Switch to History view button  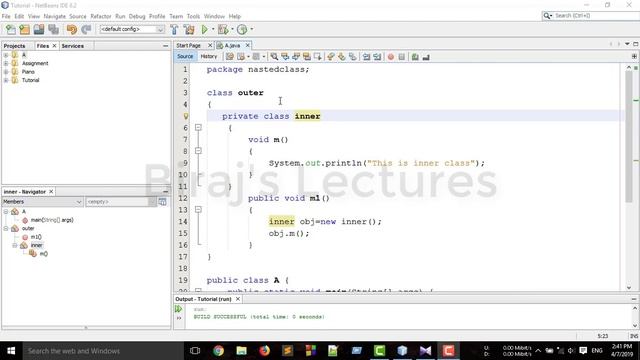pyautogui.click(x=209, y=56)
